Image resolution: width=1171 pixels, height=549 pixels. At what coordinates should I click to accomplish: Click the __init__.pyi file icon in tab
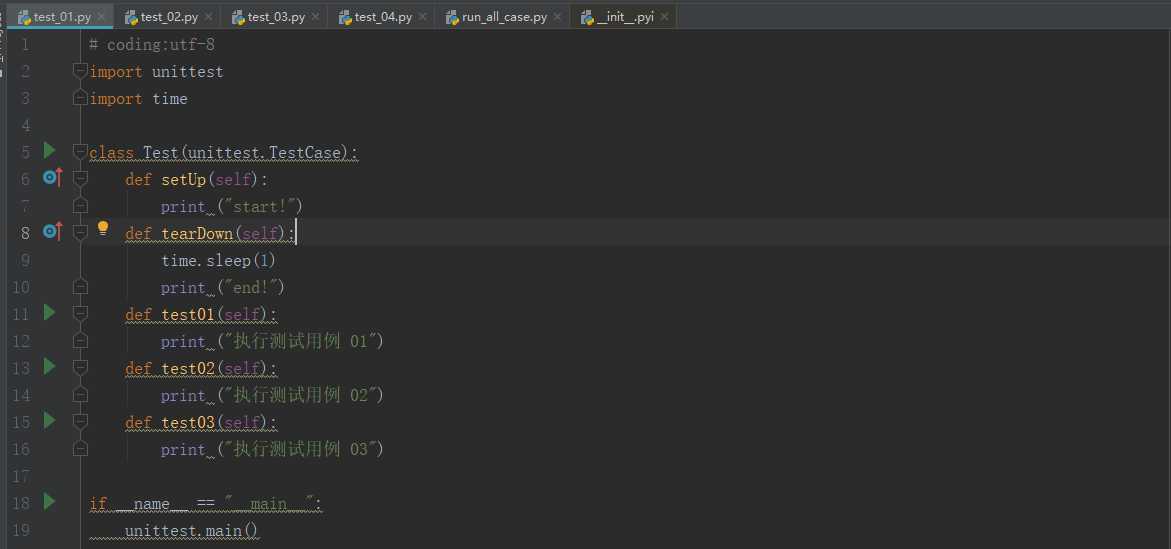(x=587, y=17)
